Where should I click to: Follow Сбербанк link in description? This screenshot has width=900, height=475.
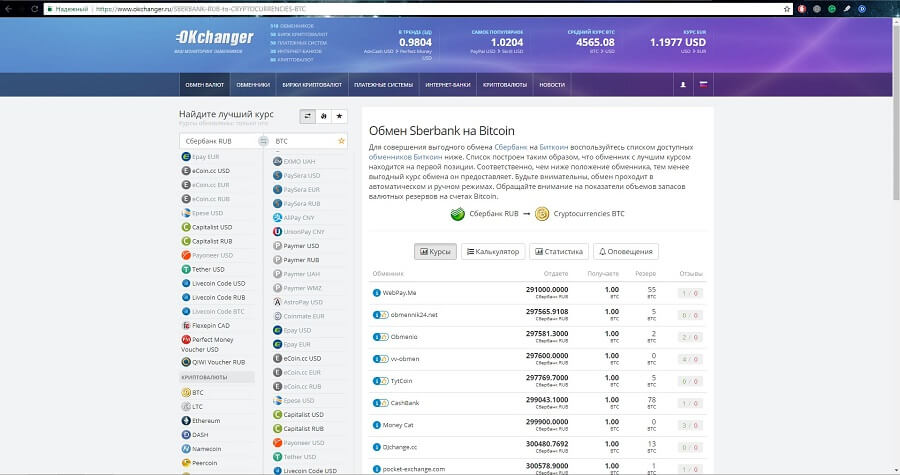(510, 147)
